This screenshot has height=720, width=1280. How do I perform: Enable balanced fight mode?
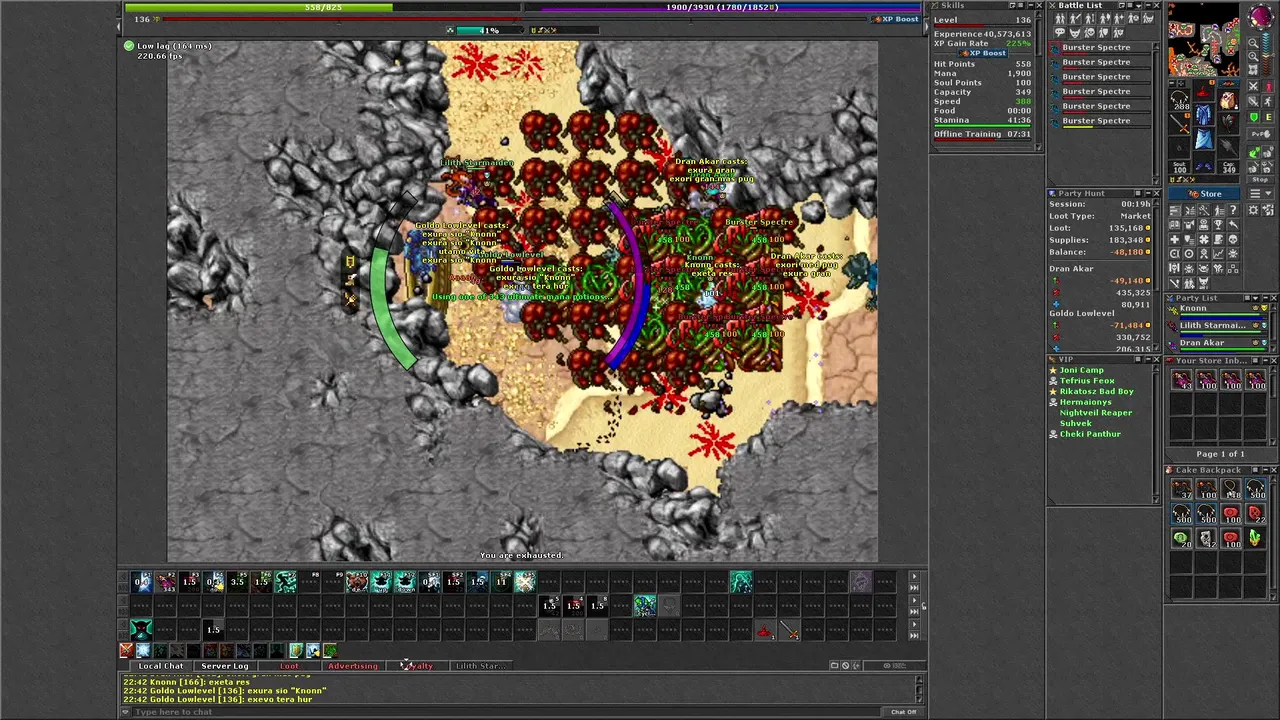point(1254,101)
